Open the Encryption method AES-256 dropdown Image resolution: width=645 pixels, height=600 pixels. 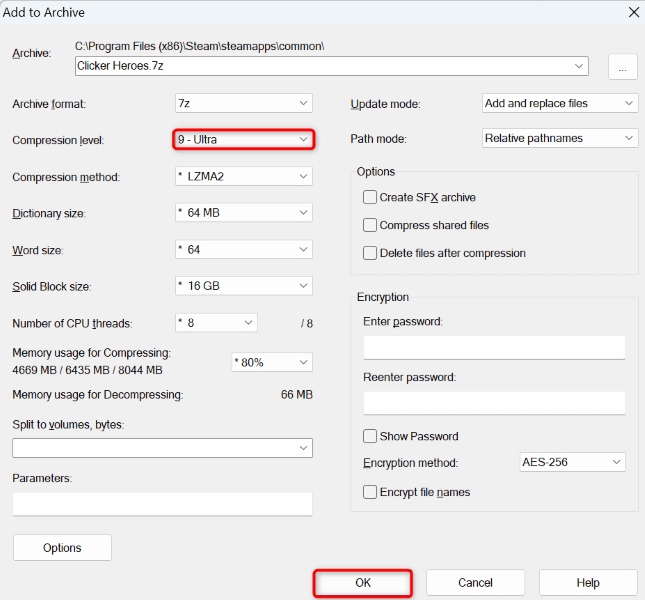(572, 462)
